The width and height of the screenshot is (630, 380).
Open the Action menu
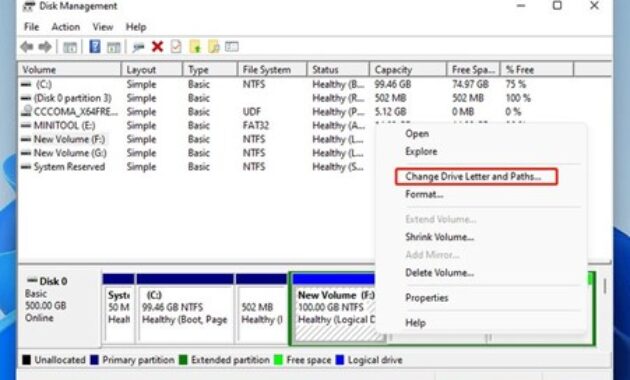(x=65, y=27)
